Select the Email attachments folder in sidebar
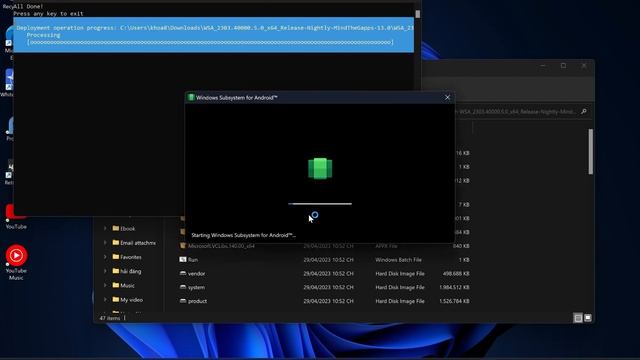This screenshot has width=640, height=360. (x=134, y=243)
